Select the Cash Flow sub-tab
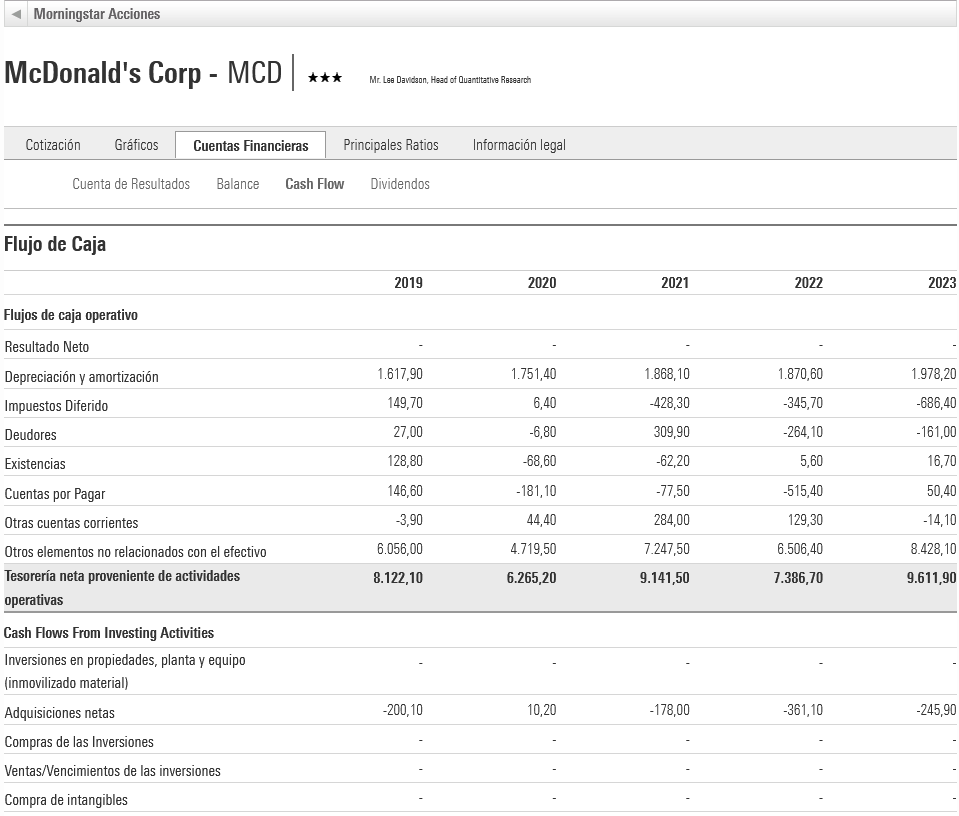 (x=315, y=184)
